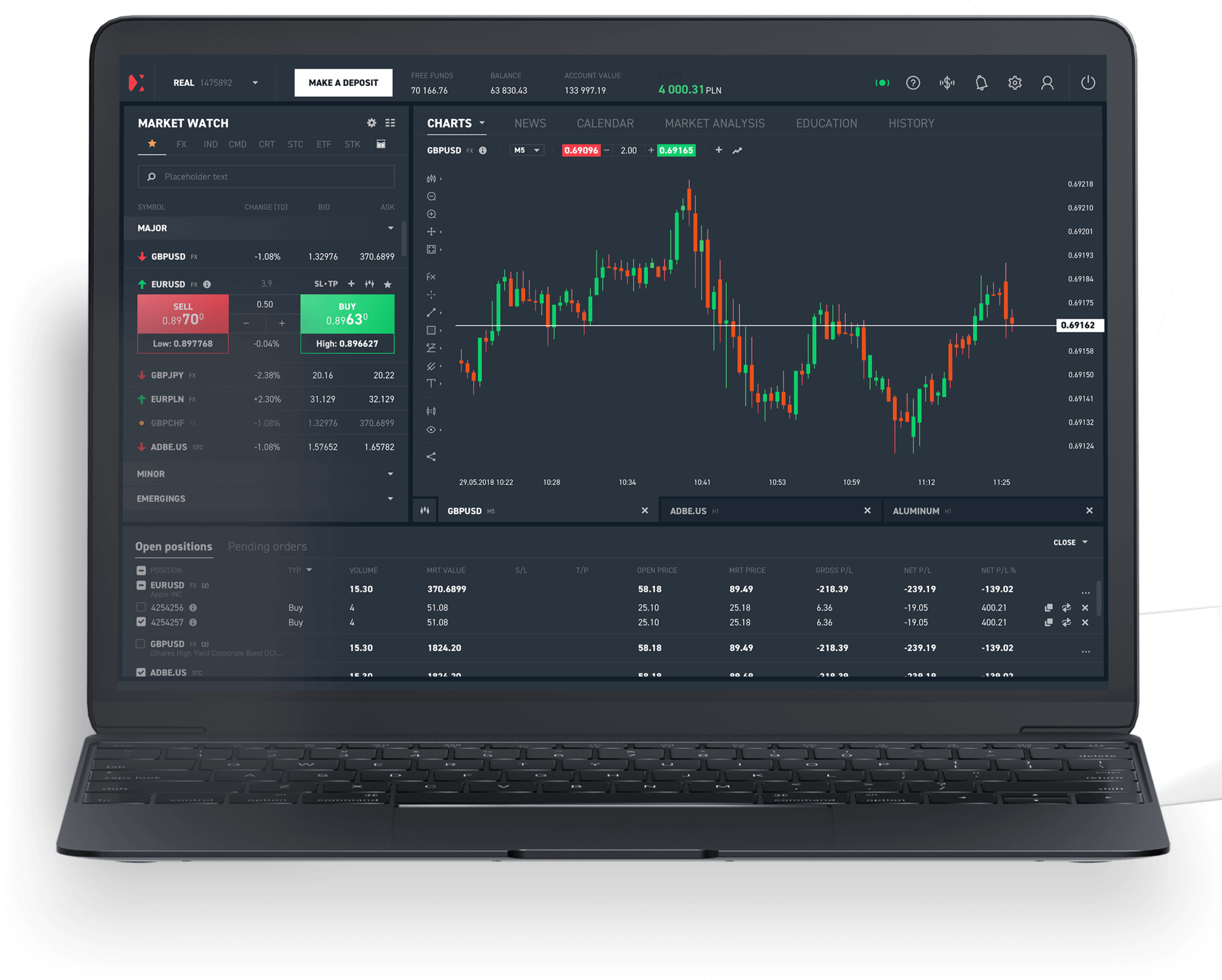Screen dimensions: 1222x980
Task: Open the HISTORY tab
Action: coord(911,123)
